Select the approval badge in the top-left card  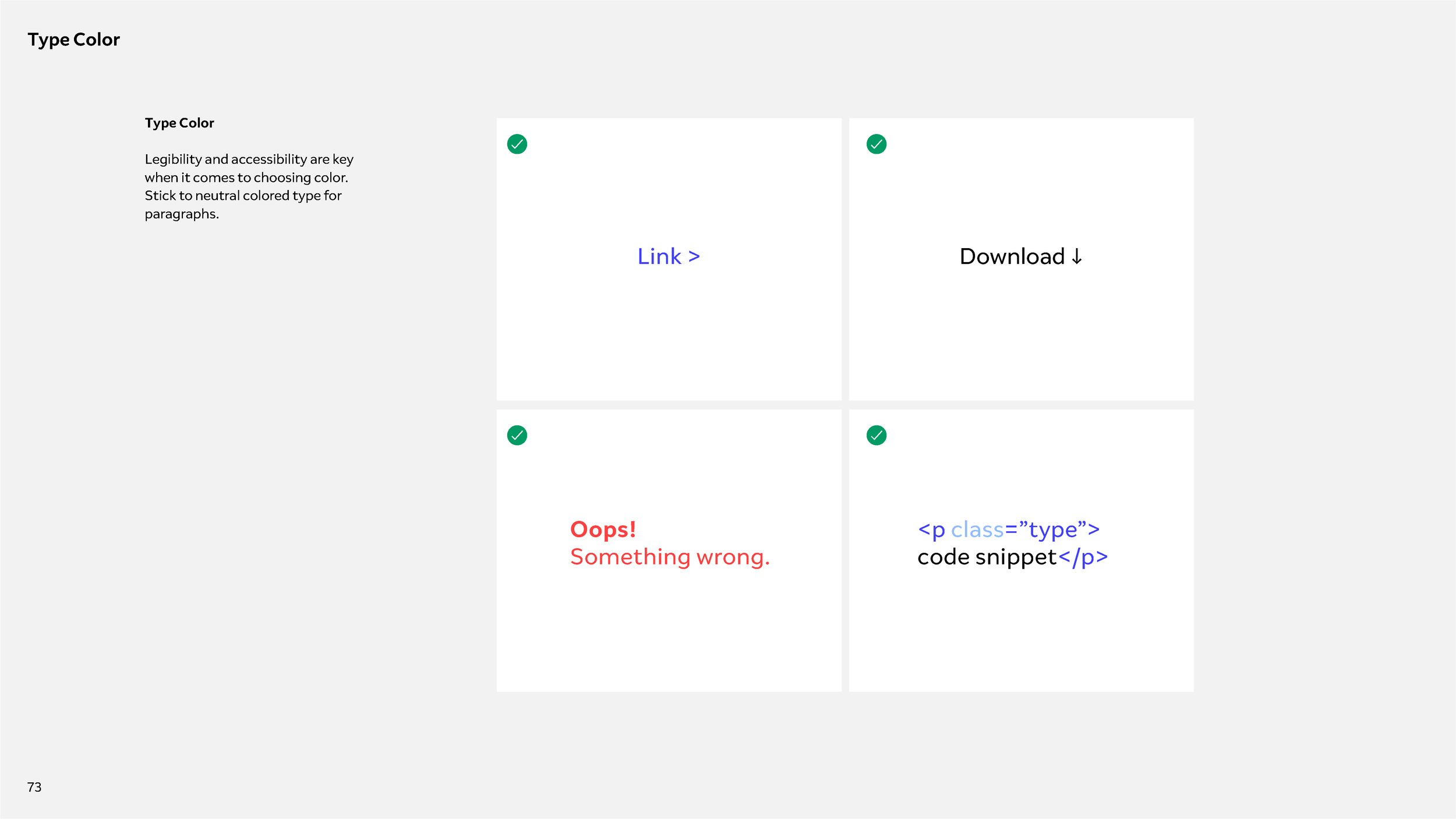(x=517, y=144)
